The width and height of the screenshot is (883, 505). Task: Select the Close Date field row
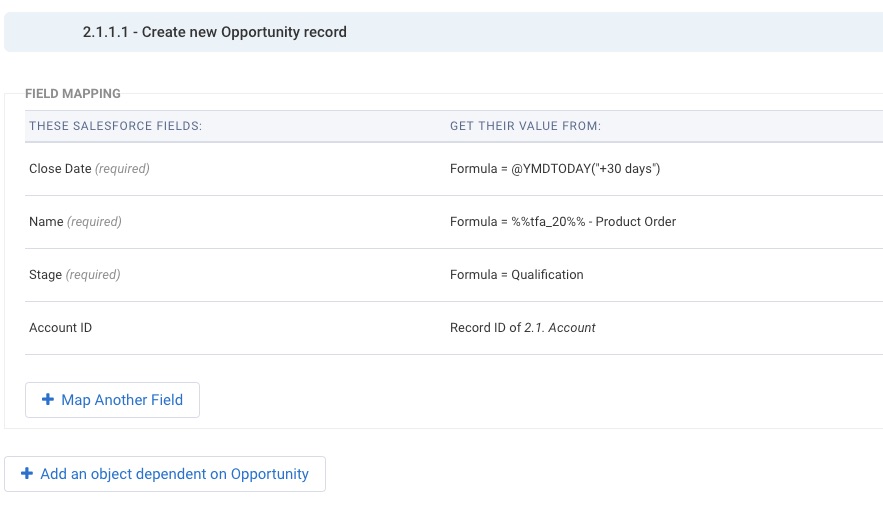[454, 169]
